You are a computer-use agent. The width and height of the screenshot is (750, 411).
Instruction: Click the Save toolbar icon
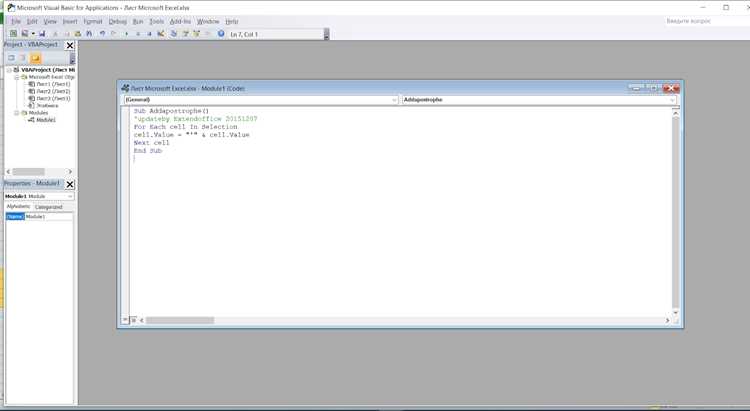(42, 33)
